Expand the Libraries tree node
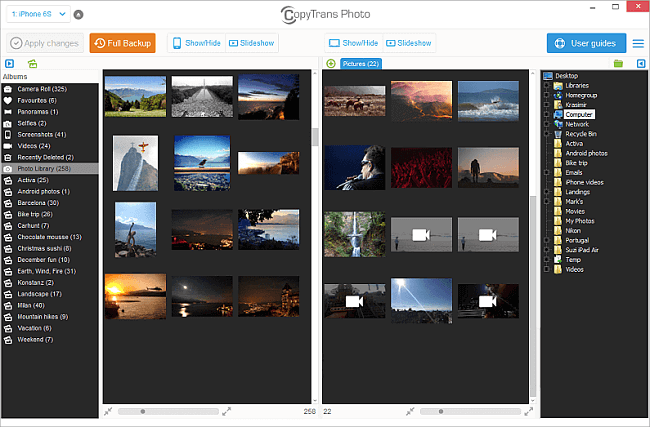Screen dimensions: 650x427 546,86
